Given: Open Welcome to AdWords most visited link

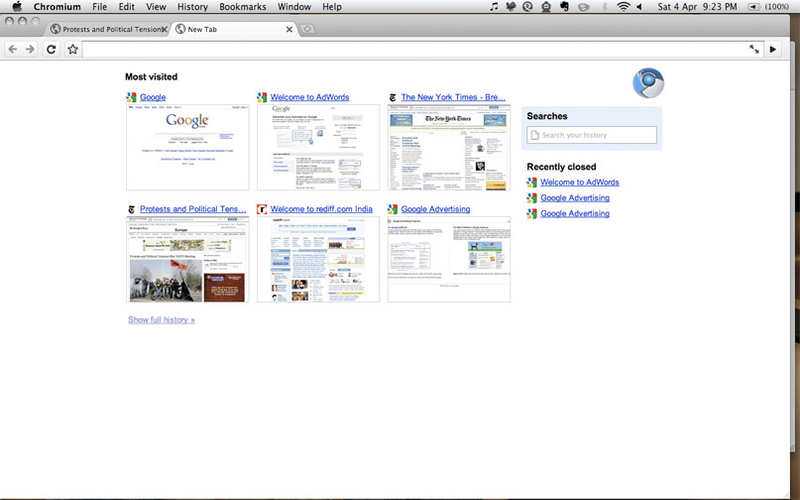Looking at the screenshot, I should (310, 97).
